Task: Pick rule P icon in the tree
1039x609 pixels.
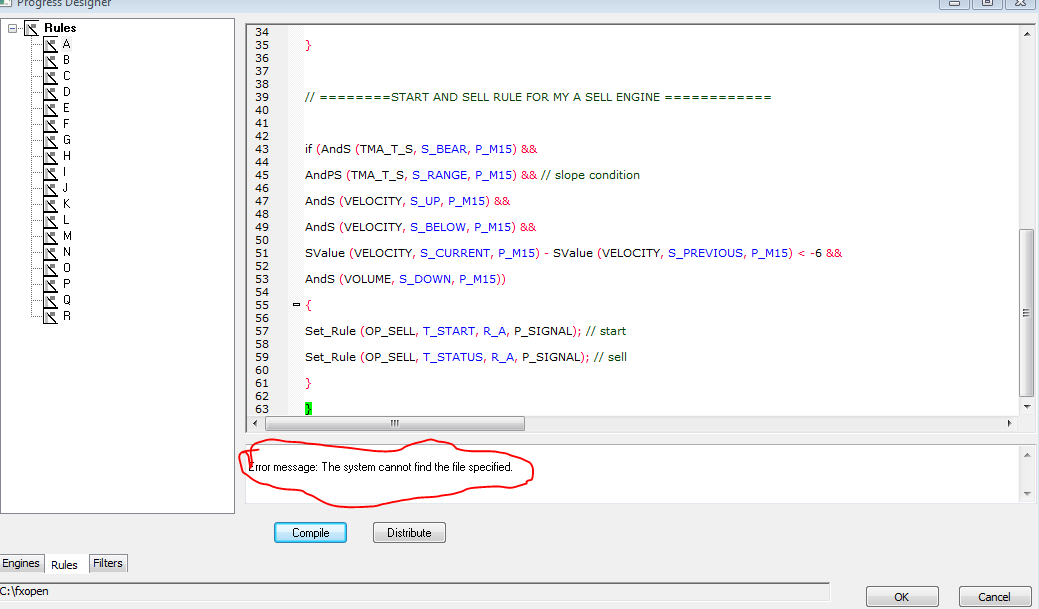Action: [x=51, y=285]
